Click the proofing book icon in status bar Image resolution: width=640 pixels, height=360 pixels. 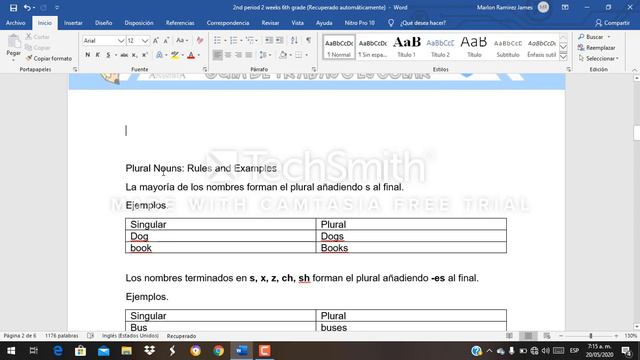90,336
